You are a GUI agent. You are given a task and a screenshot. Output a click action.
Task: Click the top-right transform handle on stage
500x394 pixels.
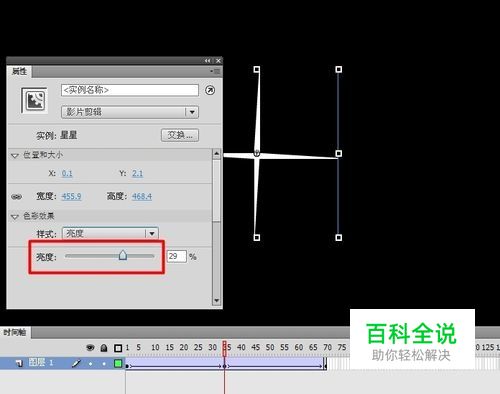click(339, 69)
